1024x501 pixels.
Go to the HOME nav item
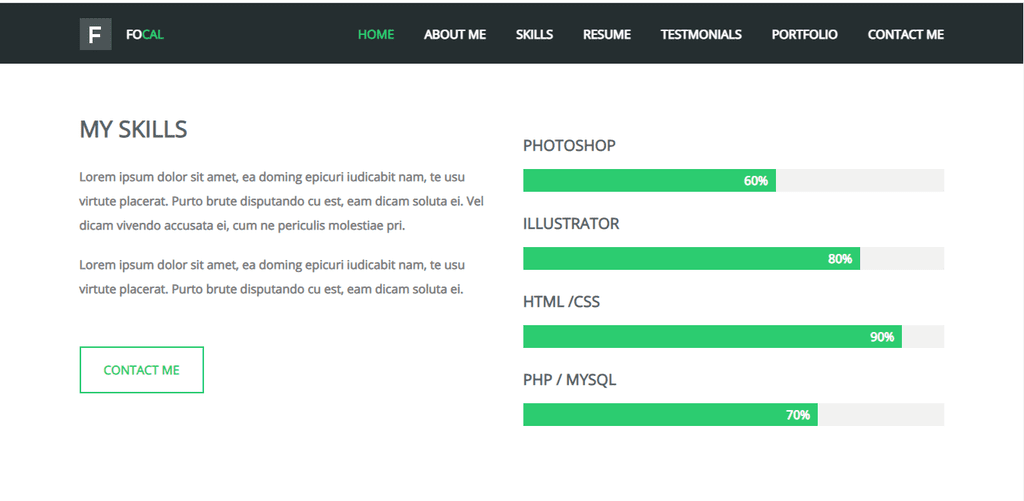pos(376,35)
